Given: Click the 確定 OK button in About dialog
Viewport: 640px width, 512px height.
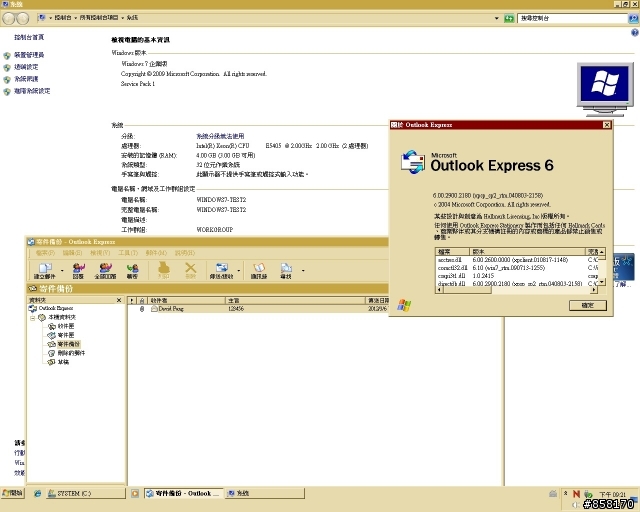Looking at the screenshot, I should (x=588, y=305).
